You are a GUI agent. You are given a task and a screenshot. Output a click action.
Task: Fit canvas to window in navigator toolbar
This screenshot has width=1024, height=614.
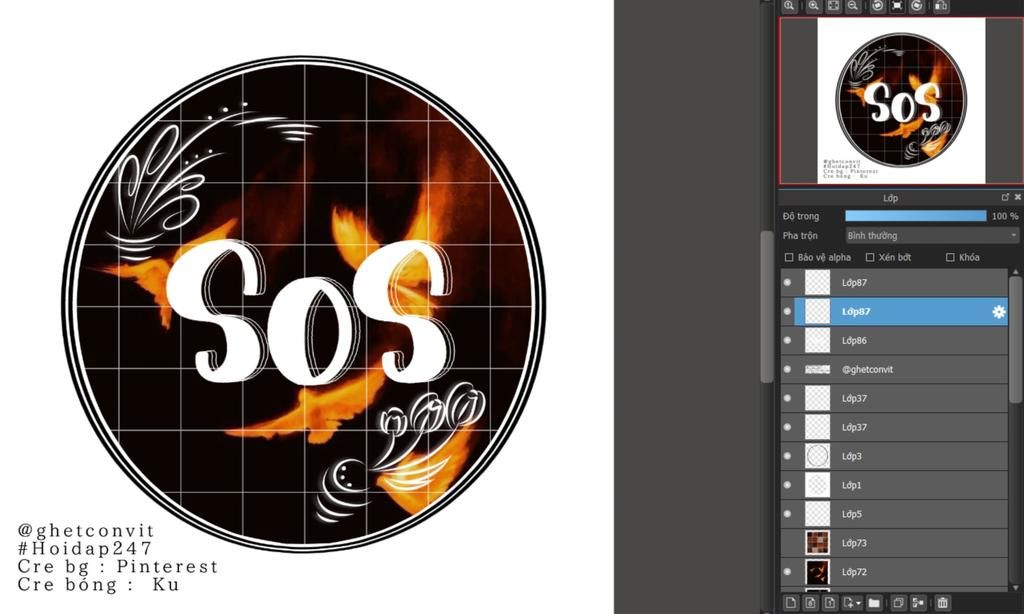pos(833,6)
